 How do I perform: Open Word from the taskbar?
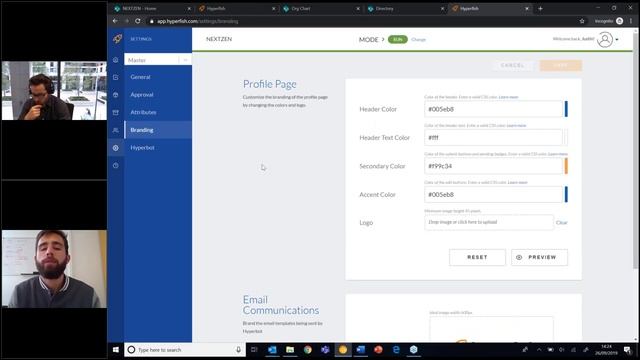tap(360, 350)
